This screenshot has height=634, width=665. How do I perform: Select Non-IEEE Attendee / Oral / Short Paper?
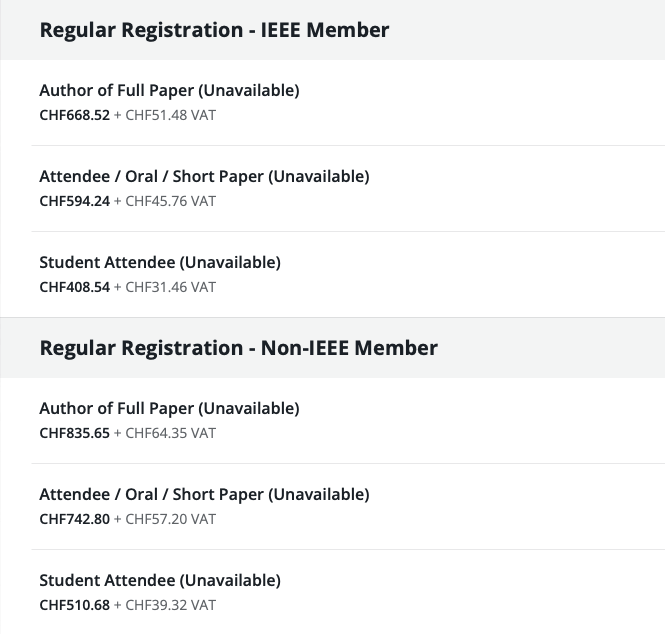[204, 494]
